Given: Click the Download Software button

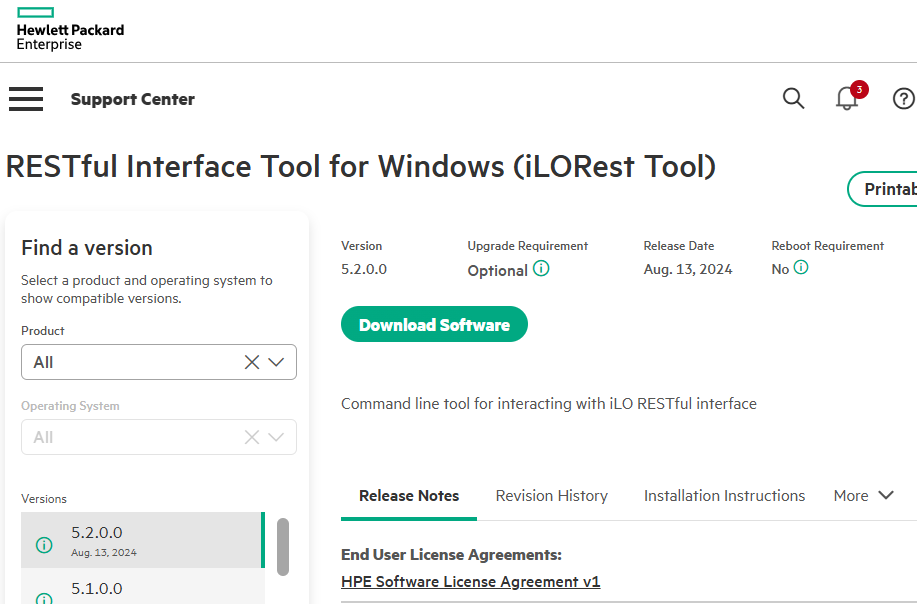Looking at the screenshot, I should [x=435, y=325].
